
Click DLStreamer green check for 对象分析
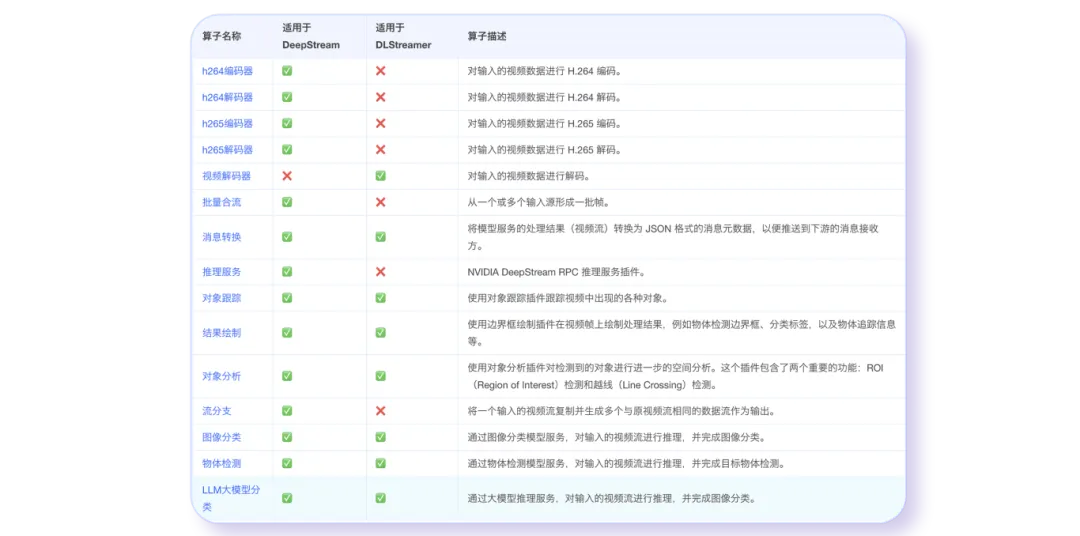tap(380, 376)
